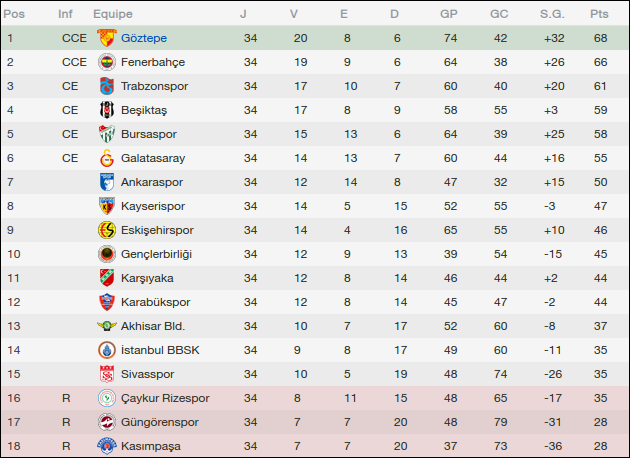The image size is (630, 458).
Task: Click the Fenerbahçe club badge
Action: [x=106, y=62]
